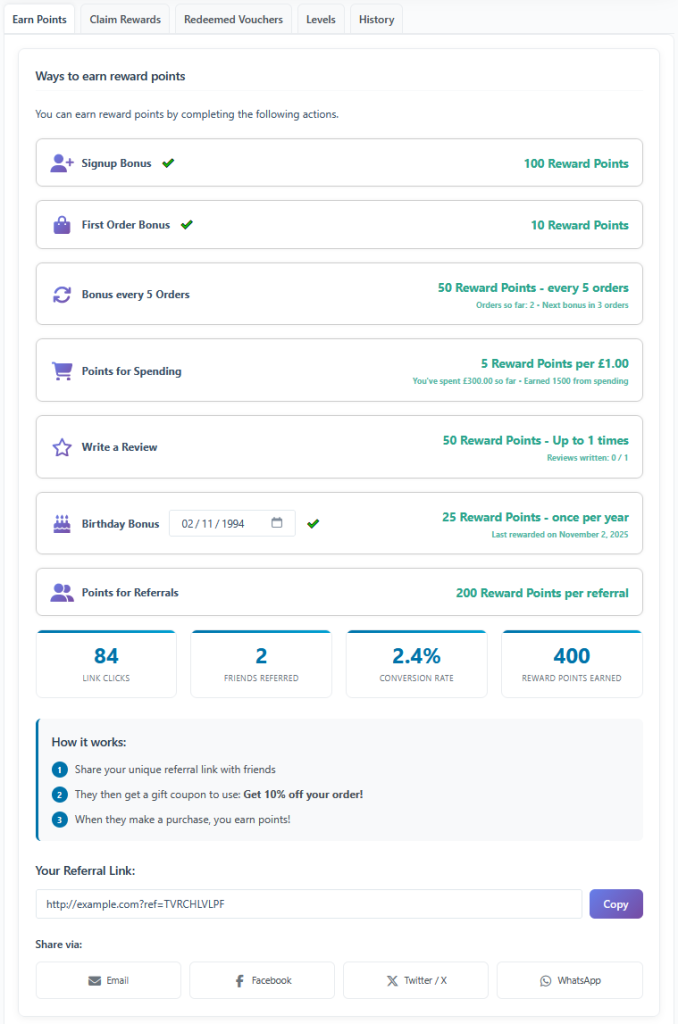Click the Twitter / X icon in the share row
The width and height of the screenshot is (678, 1024).
pyautogui.click(x=392, y=980)
